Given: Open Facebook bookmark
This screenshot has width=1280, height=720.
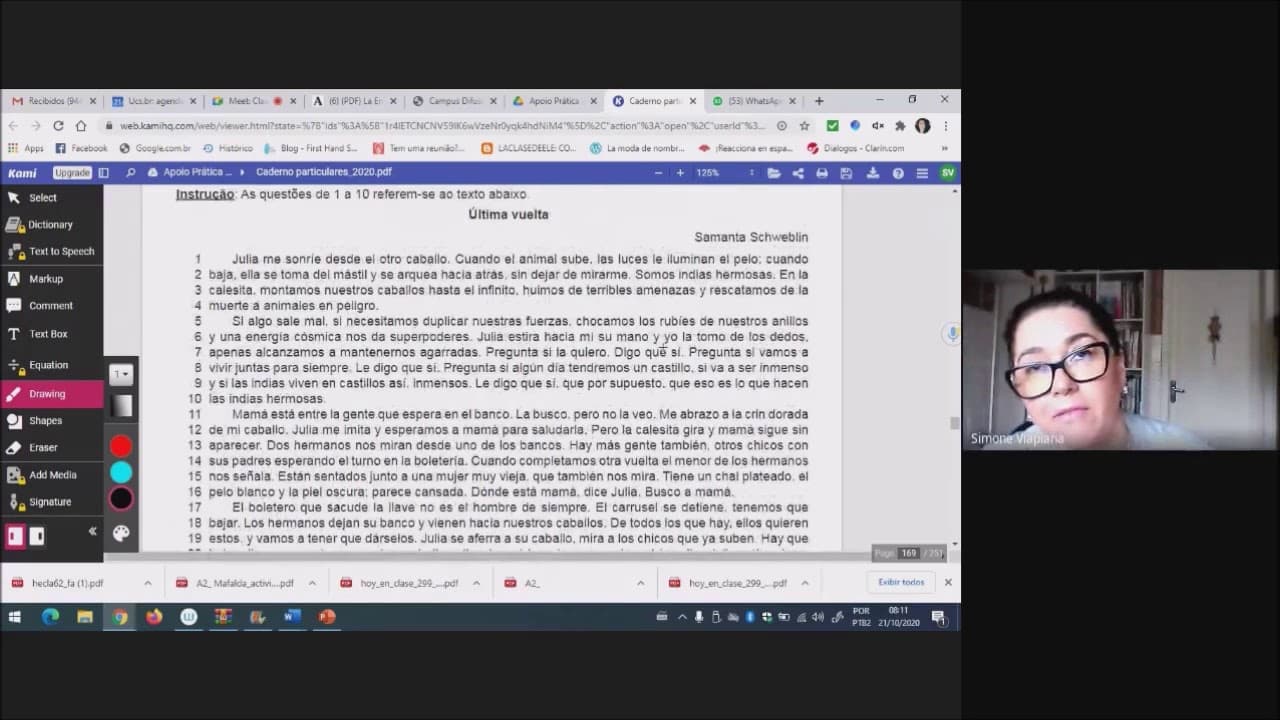Looking at the screenshot, I should [81, 148].
